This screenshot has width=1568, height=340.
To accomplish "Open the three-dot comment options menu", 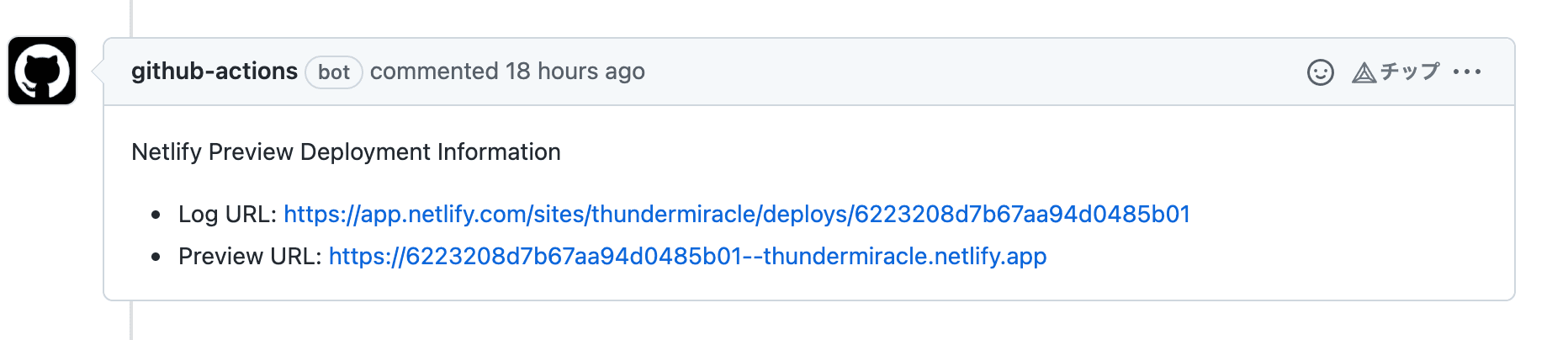I will tap(1466, 72).
